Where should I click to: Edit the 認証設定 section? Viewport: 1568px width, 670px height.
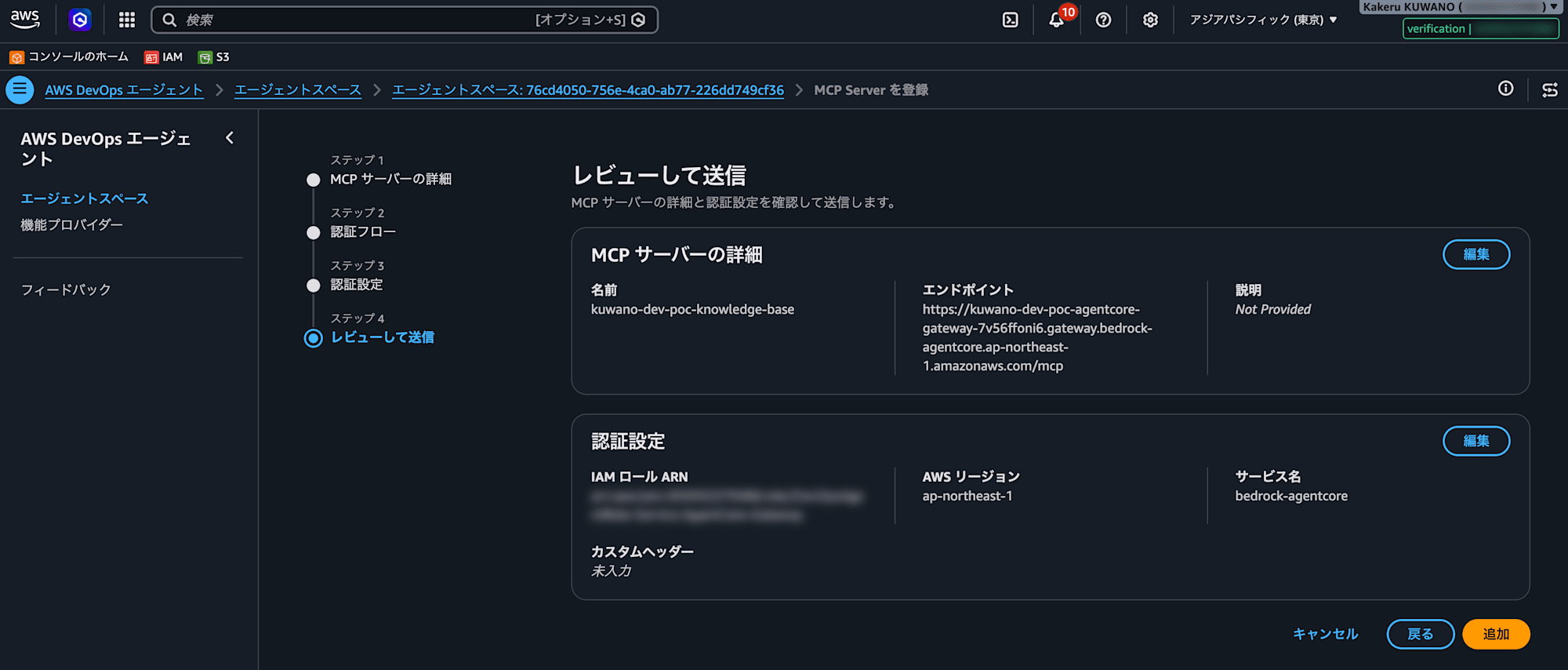[1476, 441]
